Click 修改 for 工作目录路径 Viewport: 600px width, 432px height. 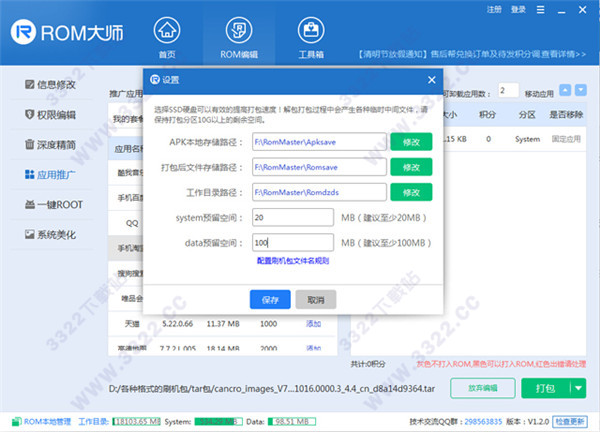[x=411, y=192]
